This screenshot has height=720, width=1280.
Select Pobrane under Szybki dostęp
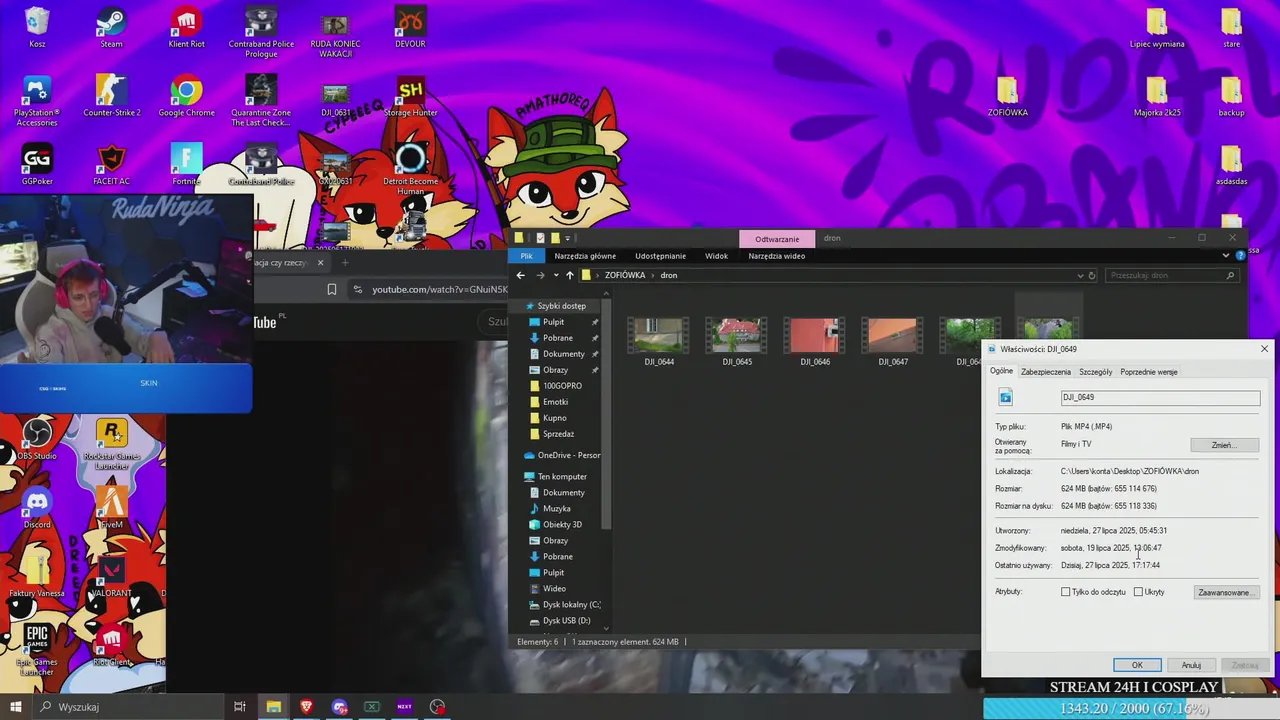(558, 338)
